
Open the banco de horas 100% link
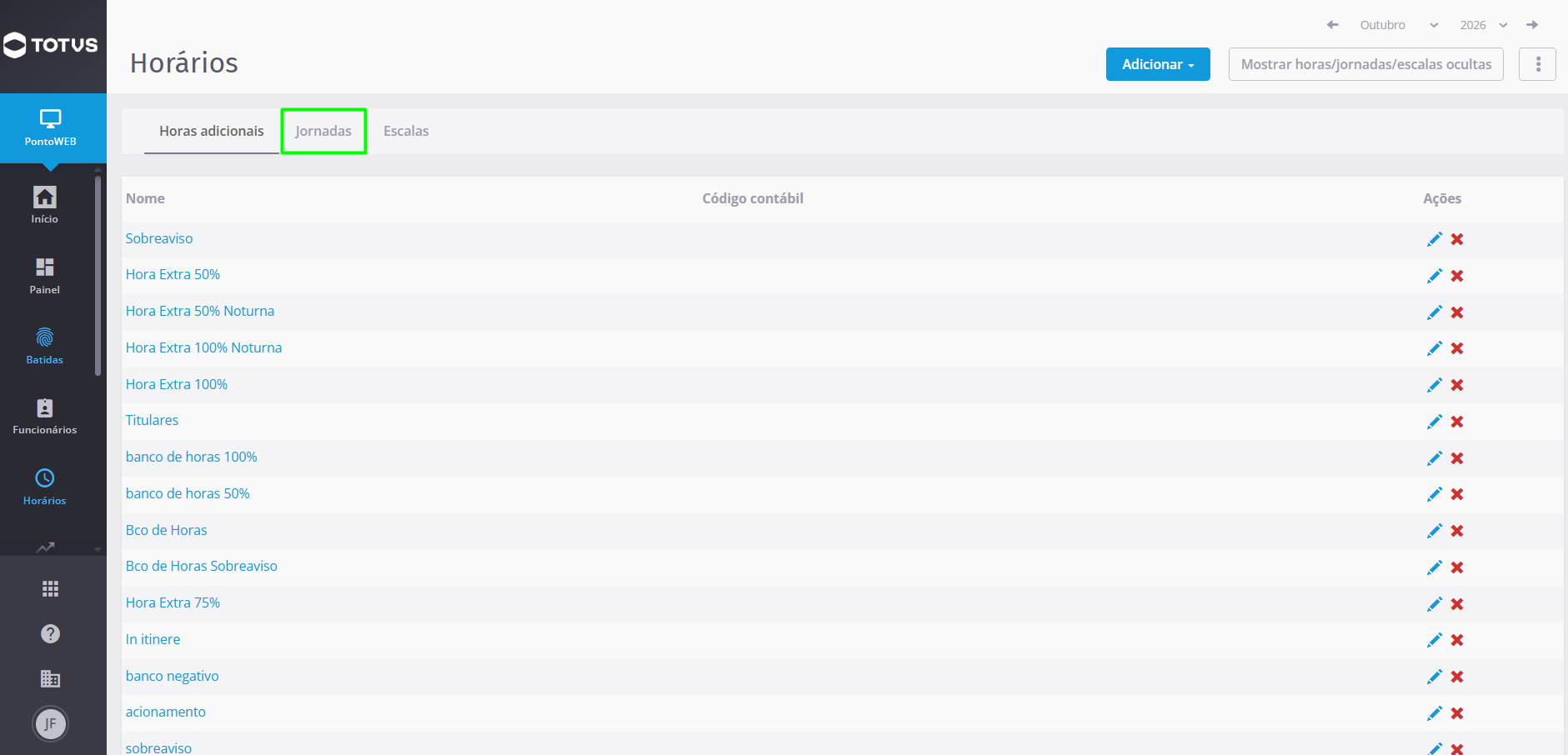click(192, 457)
